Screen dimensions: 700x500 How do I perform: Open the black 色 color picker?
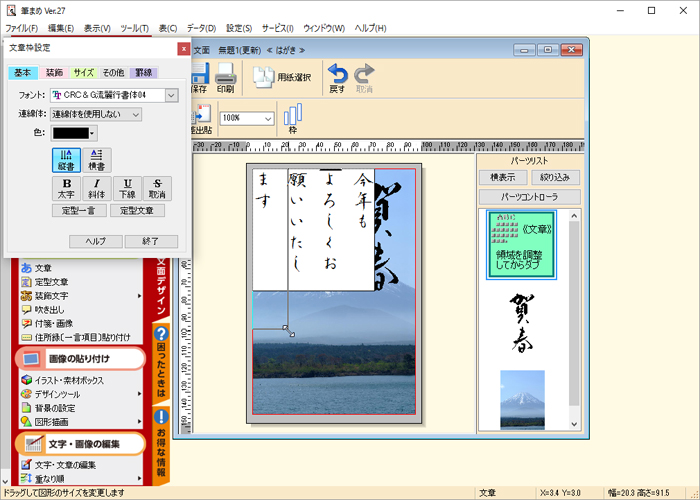point(75,133)
